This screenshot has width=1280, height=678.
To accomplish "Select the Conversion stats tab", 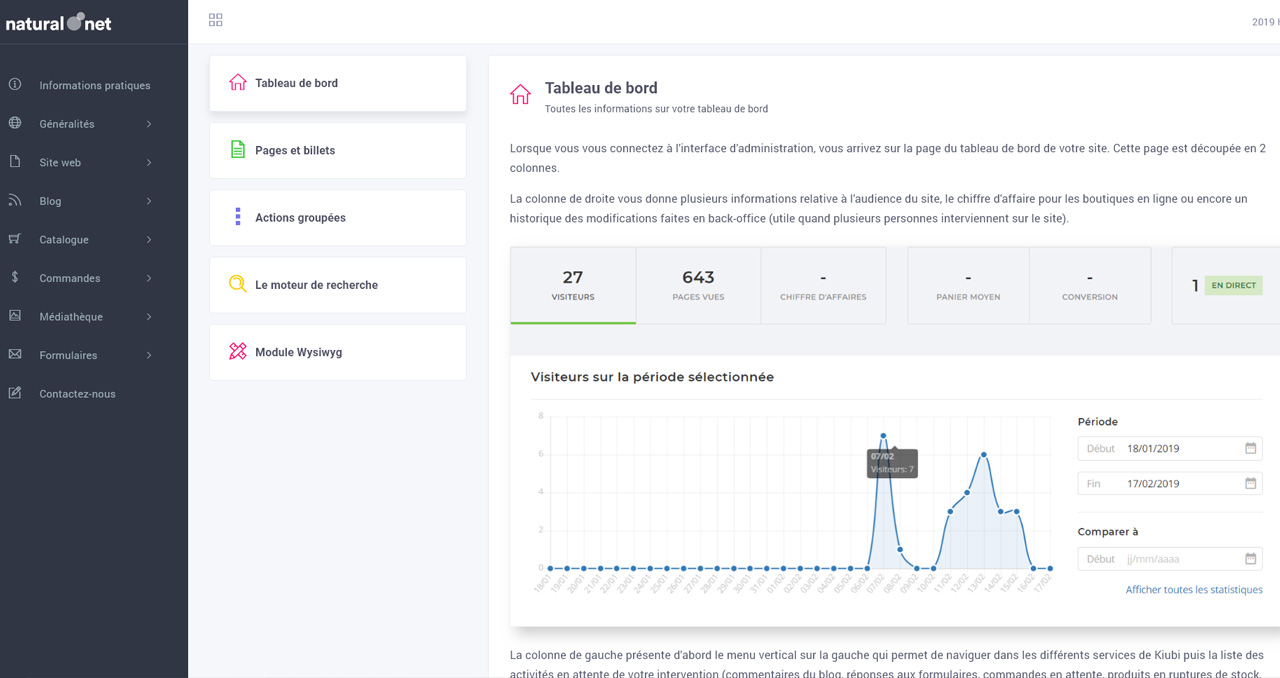I will click(1090, 285).
